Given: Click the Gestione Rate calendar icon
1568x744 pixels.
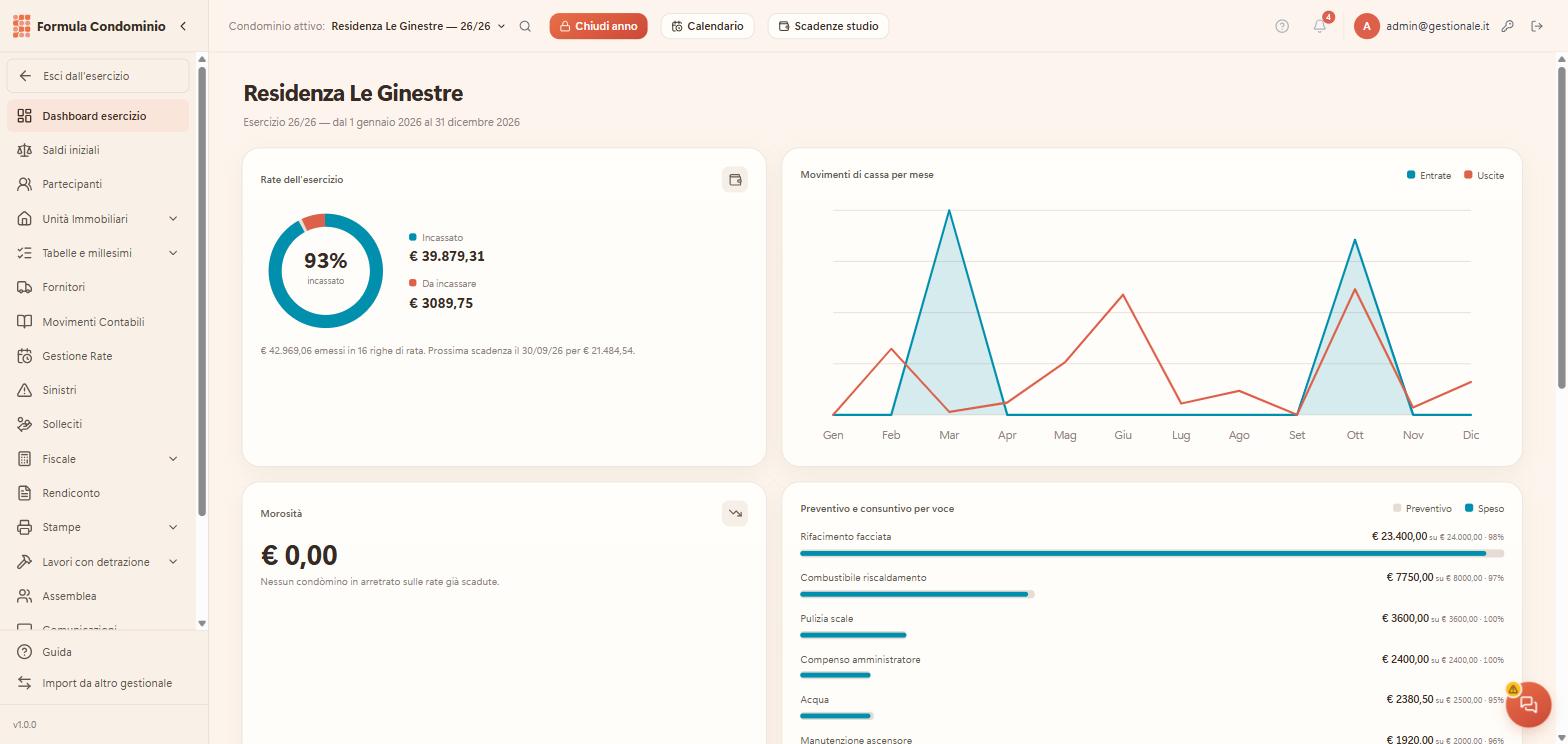Looking at the screenshot, I should (x=25, y=356).
